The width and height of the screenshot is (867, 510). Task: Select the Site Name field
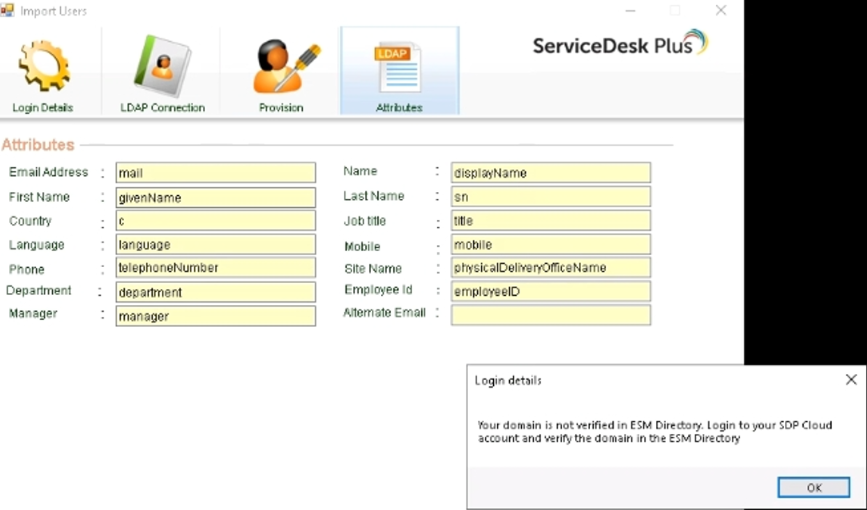(551, 268)
